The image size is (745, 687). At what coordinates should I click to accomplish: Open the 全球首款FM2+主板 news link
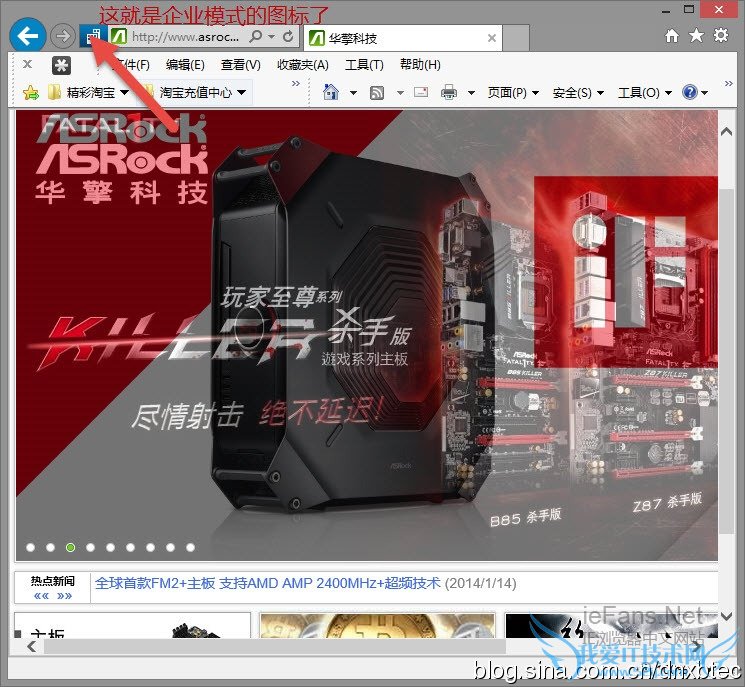point(267,583)
